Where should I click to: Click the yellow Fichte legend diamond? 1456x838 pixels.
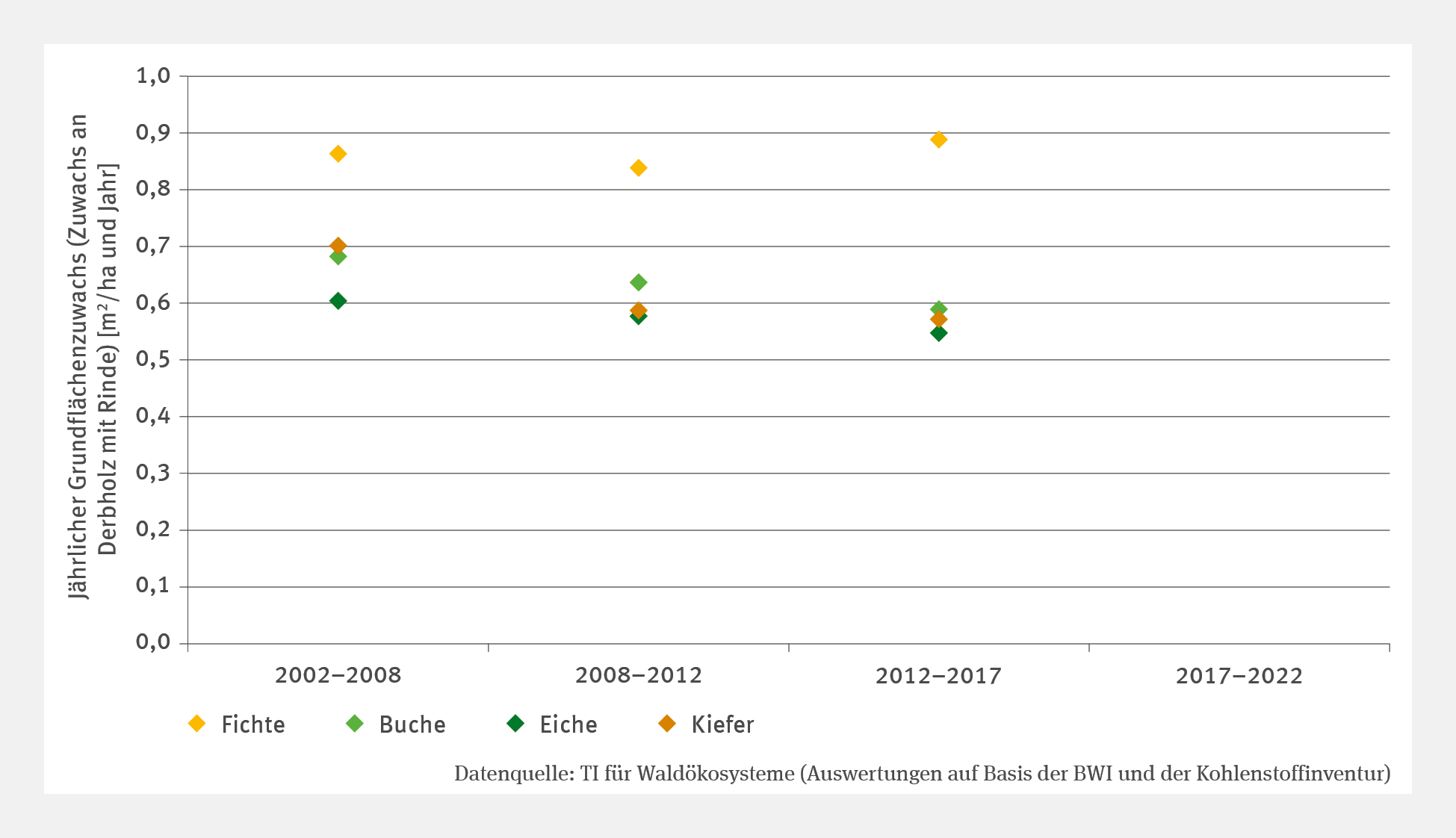pos(197,724)
